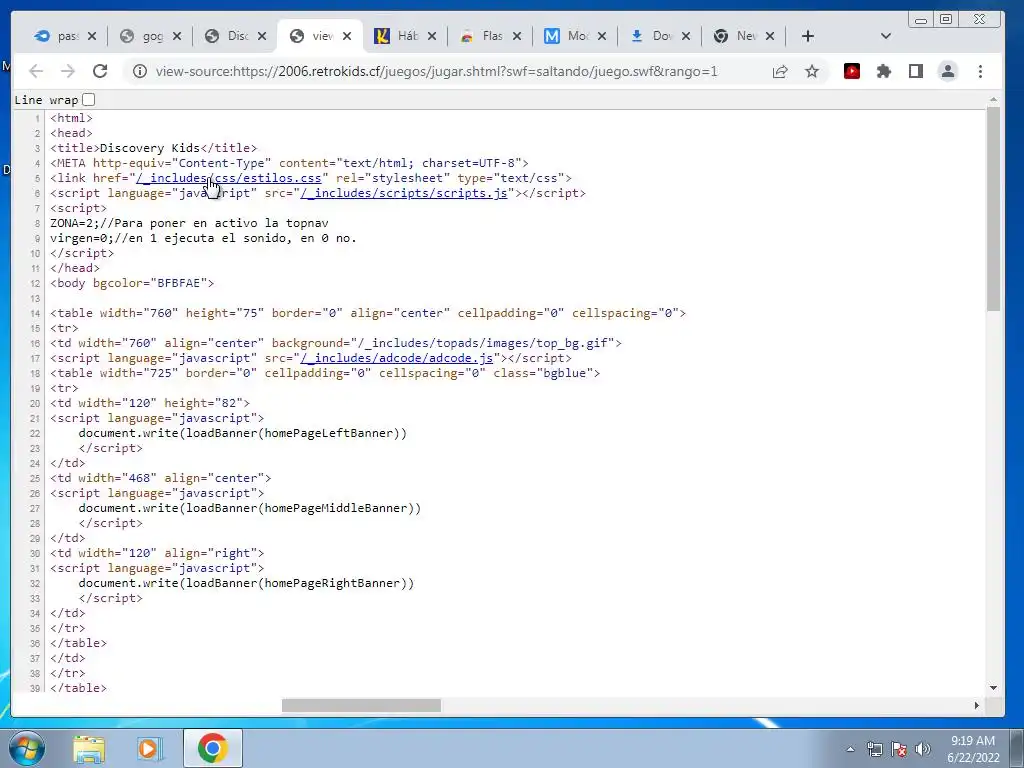The width and height of the screenshot is (1024, 768).
Task: Open the /_includes/scripts/scripts.js link
Action: [404, 193]
